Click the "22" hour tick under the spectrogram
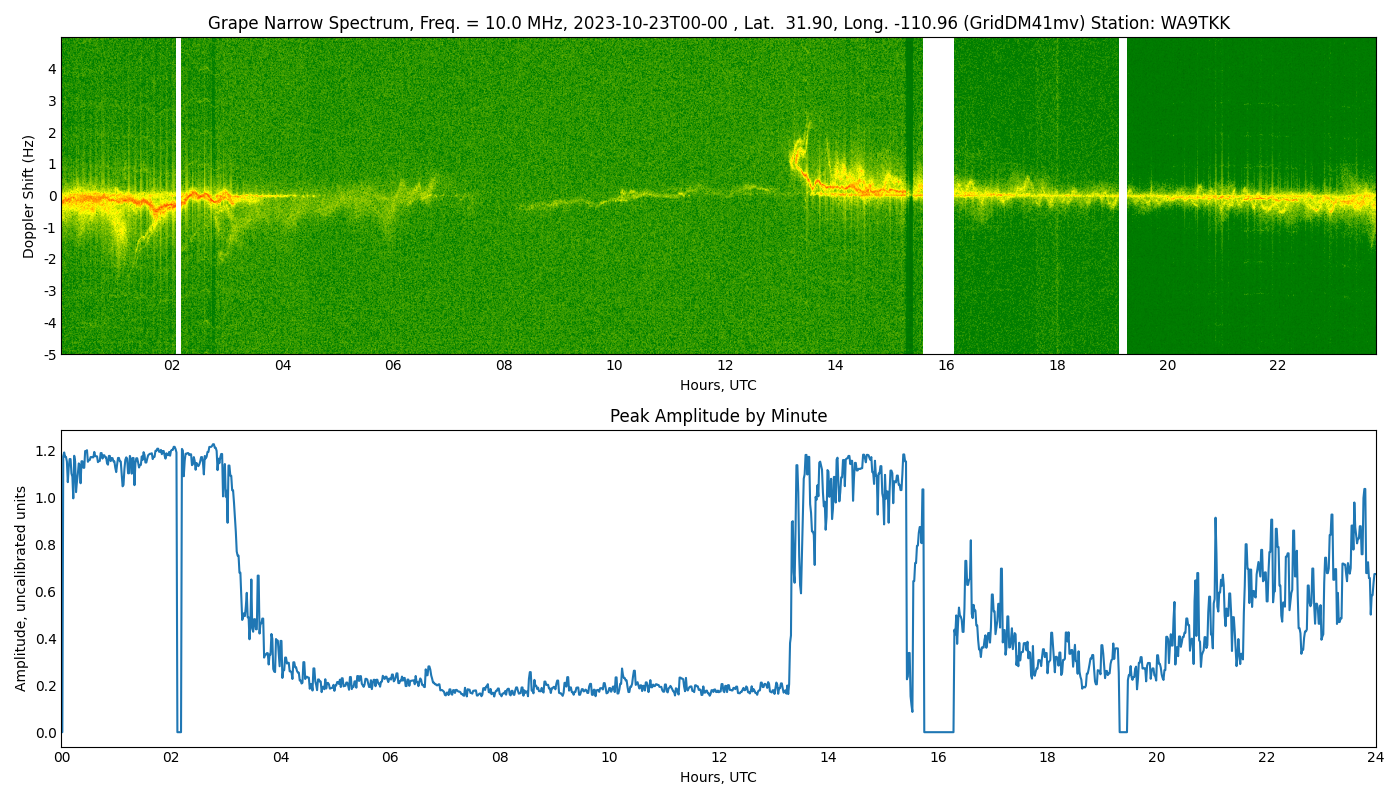1400x800 pixels. 1277,366
